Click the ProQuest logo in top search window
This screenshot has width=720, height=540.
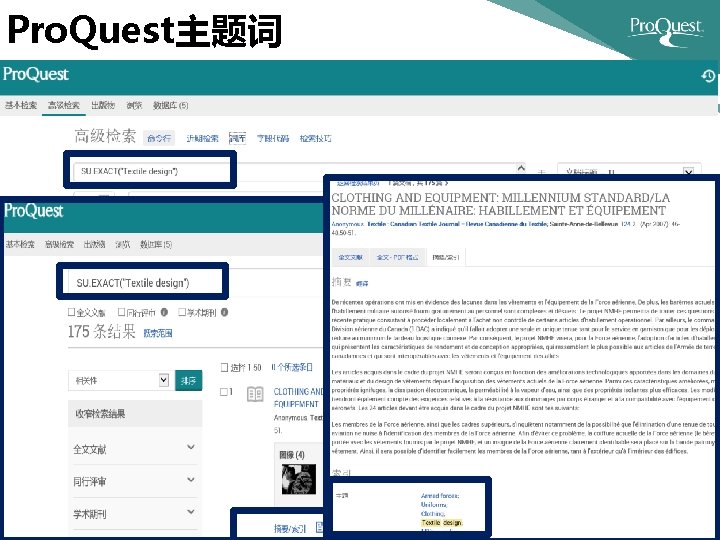point(36,74)
